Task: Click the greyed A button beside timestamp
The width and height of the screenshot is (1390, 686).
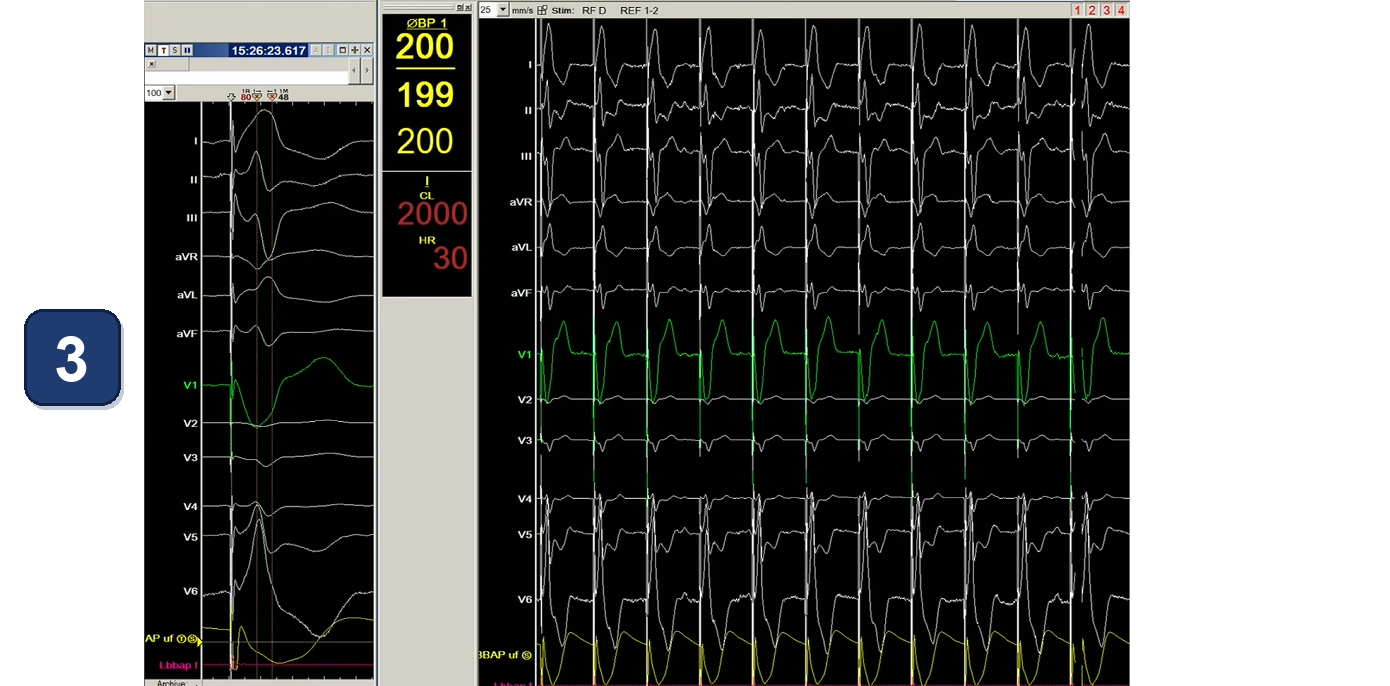Action: (x=316, y=50)
